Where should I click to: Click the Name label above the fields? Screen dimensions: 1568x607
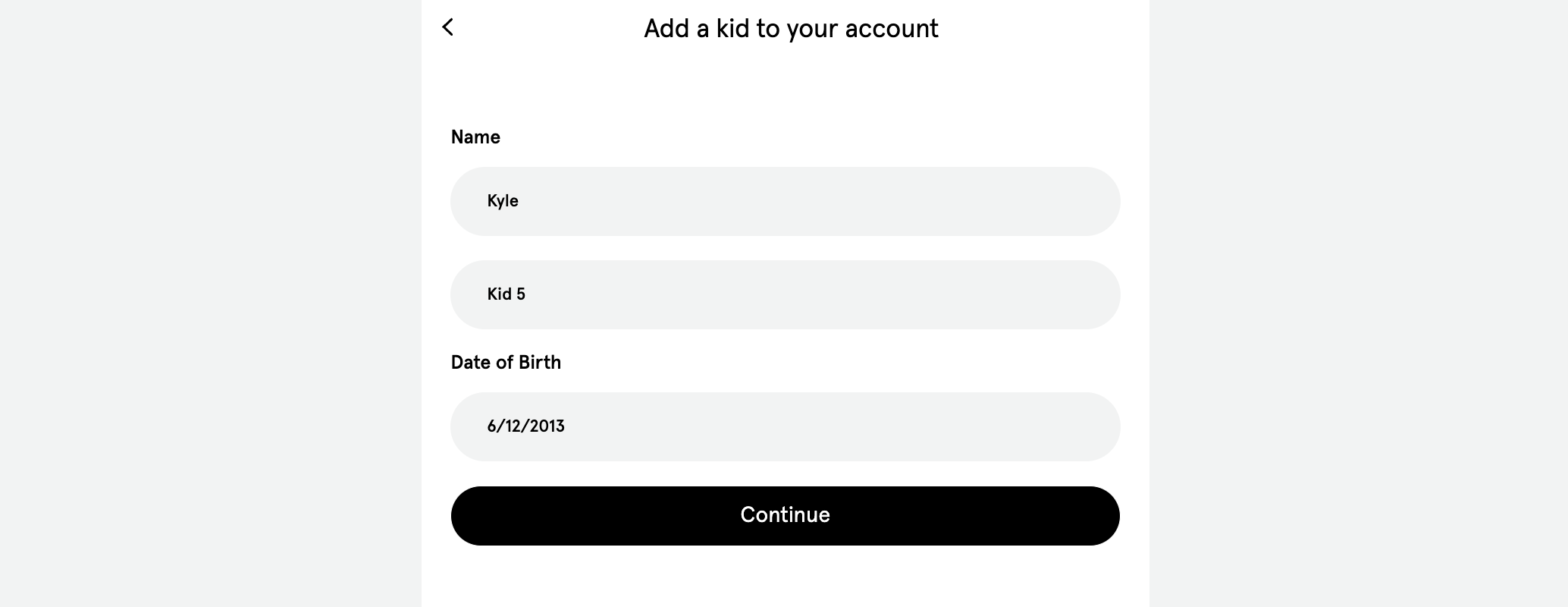click(x=475, y=137)
